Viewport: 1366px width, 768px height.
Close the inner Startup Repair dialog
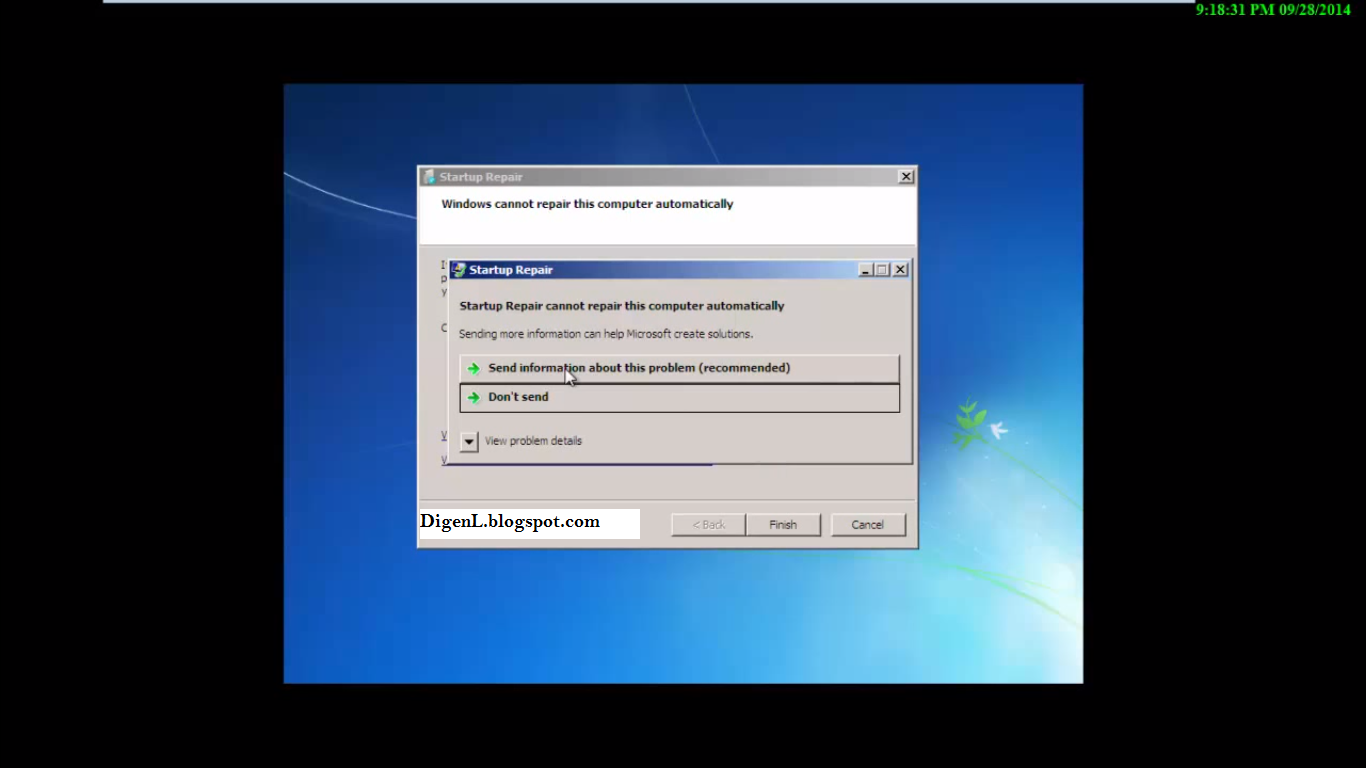click(900, 270)
